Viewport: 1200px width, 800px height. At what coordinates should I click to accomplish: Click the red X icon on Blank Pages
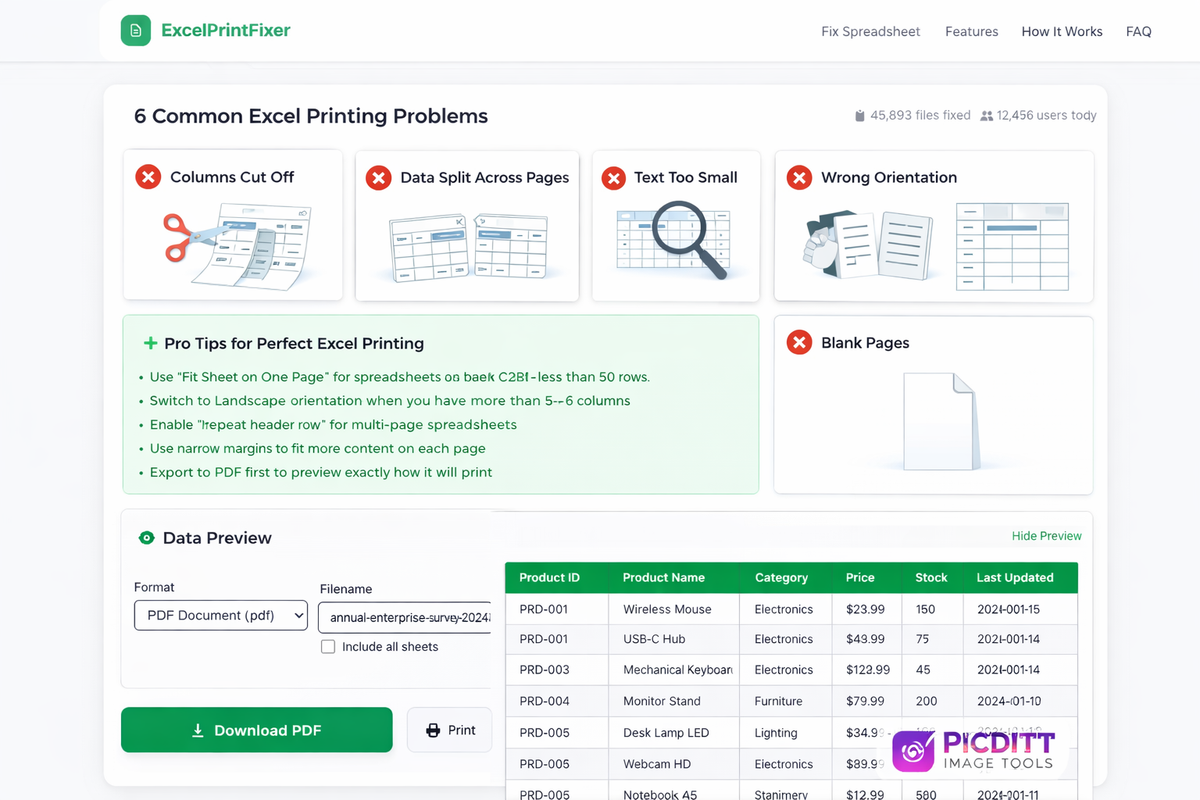pos(799,342)
